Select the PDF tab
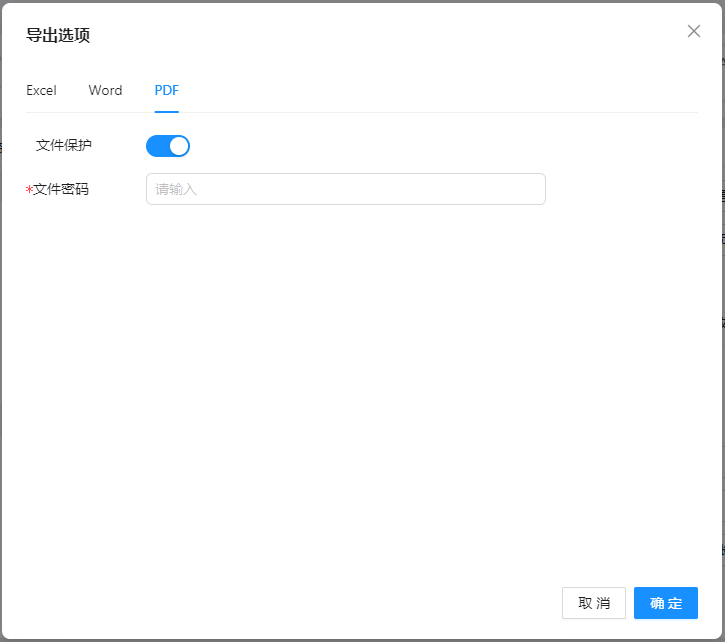The height and width of the screenshot is (642, 725). (x=166, y=90)
